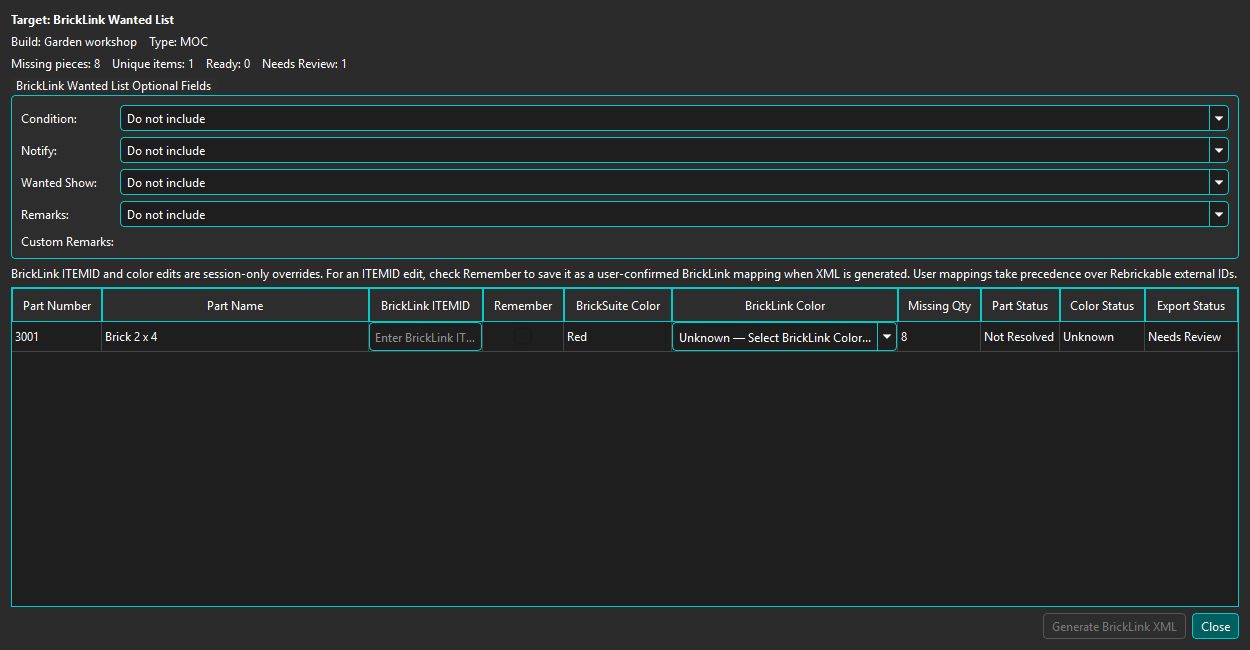Screen dimensions: 1250x650
Task: Click the Build: Garden workshop text
Action: (74, 42)
